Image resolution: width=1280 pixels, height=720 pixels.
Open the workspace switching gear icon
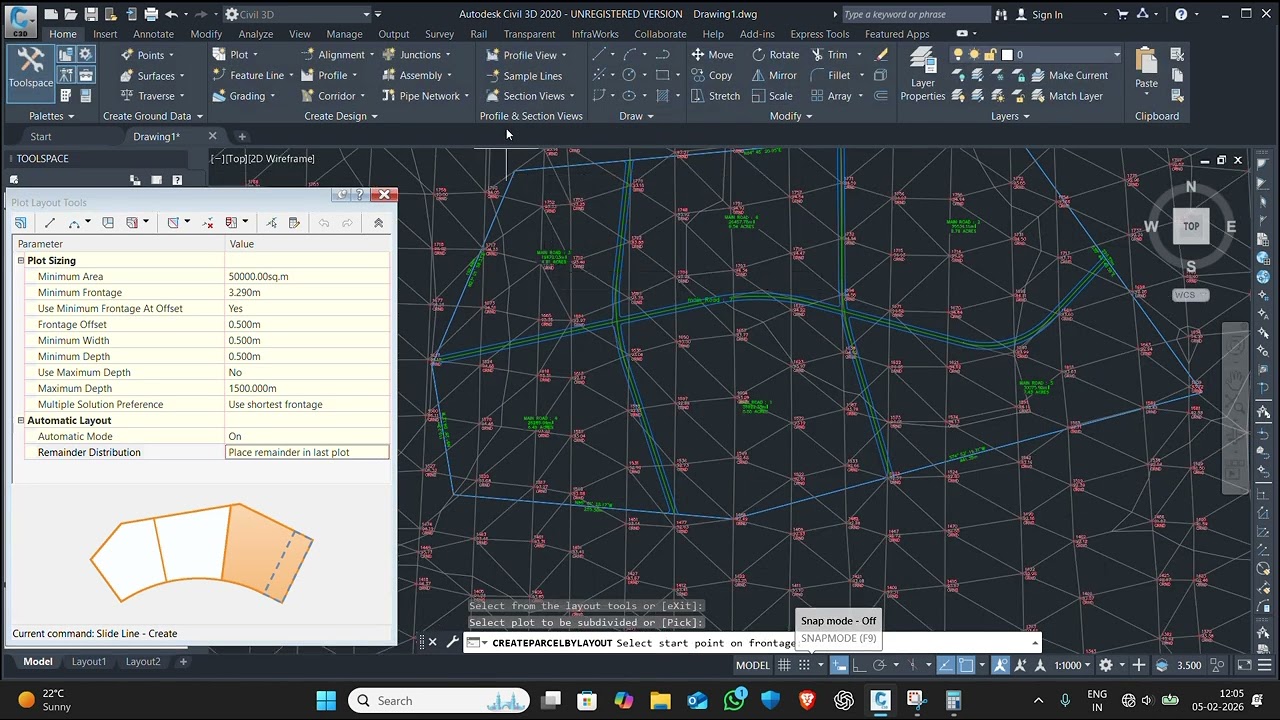[x=1106, y=665]
